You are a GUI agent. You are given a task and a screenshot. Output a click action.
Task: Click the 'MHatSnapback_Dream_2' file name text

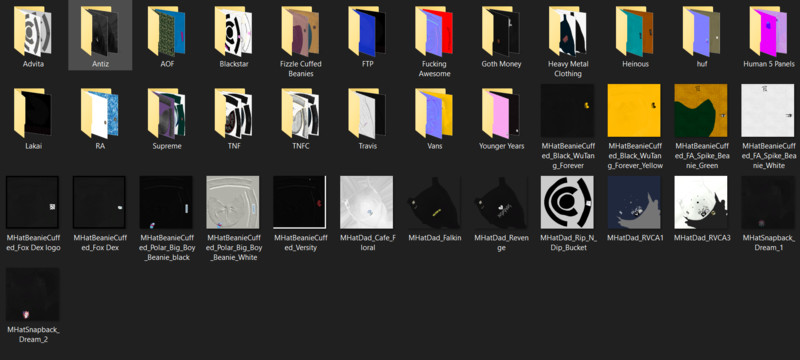(33, 335)
